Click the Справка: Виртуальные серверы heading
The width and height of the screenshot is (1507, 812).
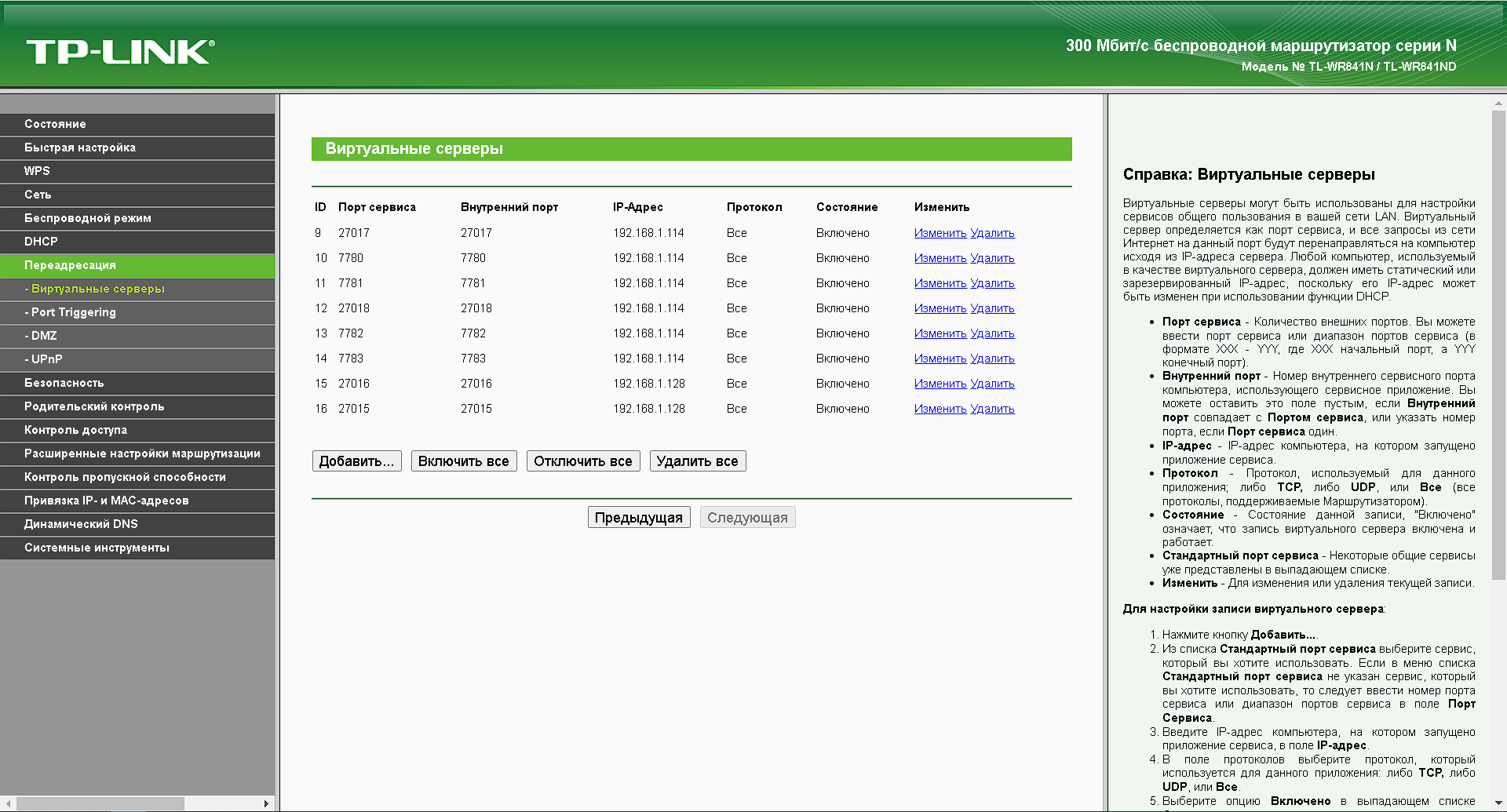click(x=1249, y=174)
